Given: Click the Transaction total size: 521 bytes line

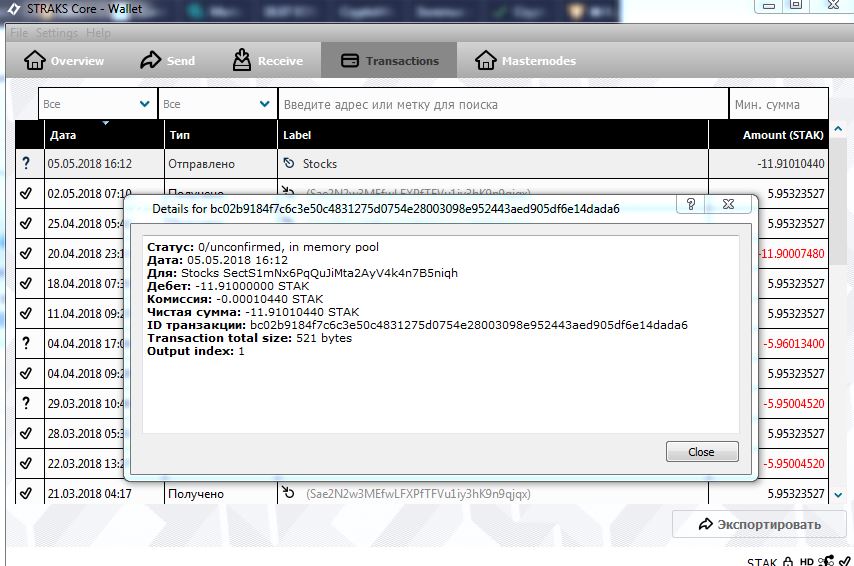Looking at the screenshot, I should 249,338.
